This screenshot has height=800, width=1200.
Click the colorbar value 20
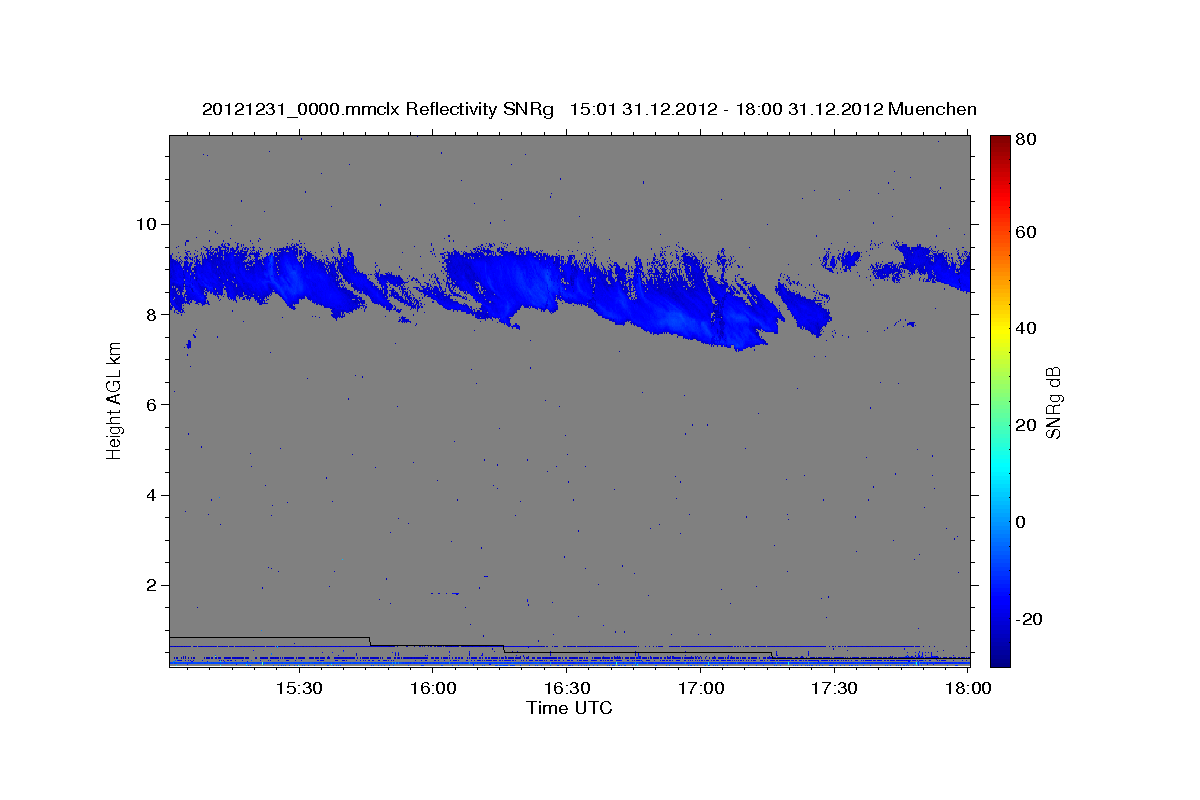1026,426
